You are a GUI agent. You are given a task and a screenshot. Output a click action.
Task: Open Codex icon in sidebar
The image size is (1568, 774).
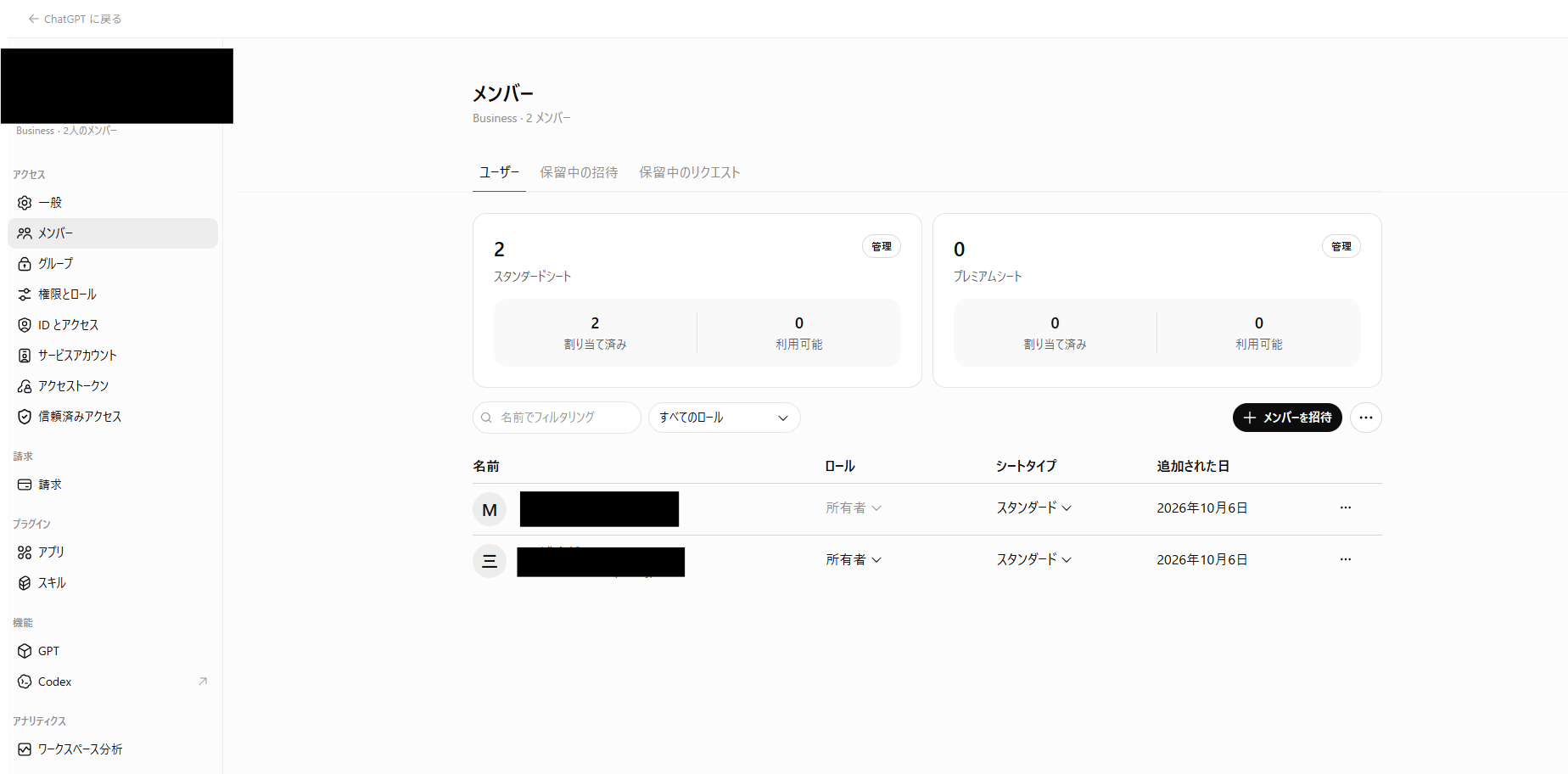[25, 681]
